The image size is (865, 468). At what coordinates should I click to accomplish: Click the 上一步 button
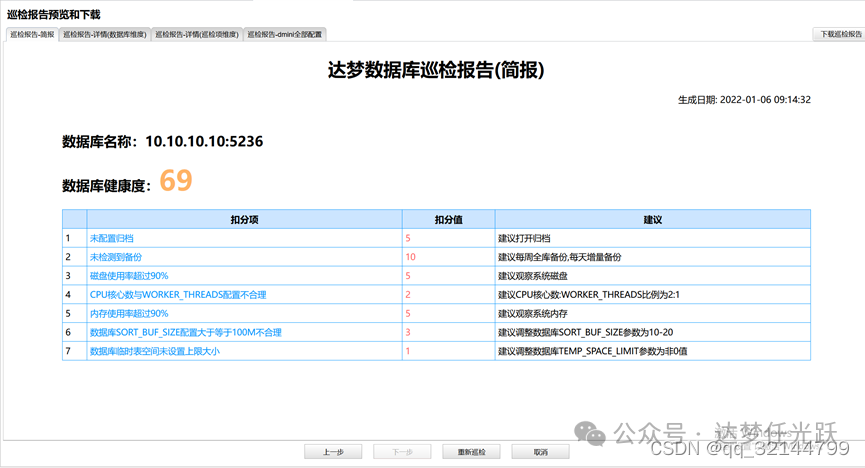333,452
